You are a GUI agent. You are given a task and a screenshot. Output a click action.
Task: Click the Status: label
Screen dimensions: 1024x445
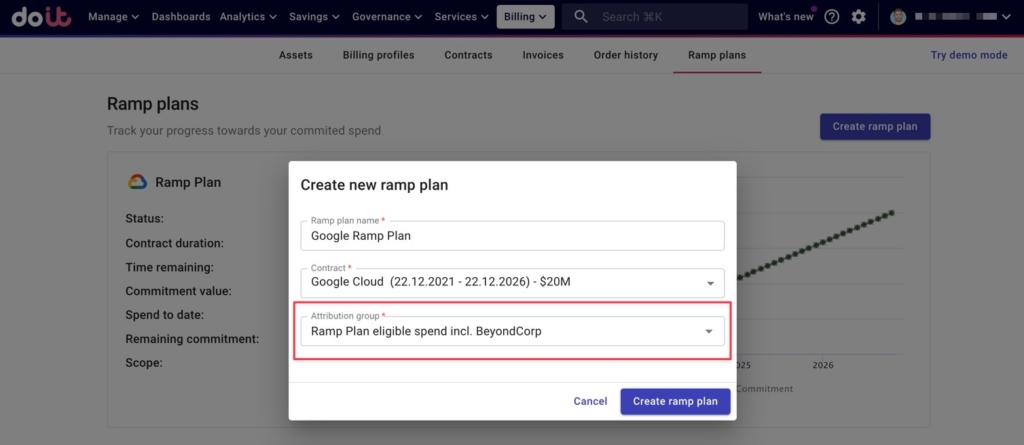[144, 218]
